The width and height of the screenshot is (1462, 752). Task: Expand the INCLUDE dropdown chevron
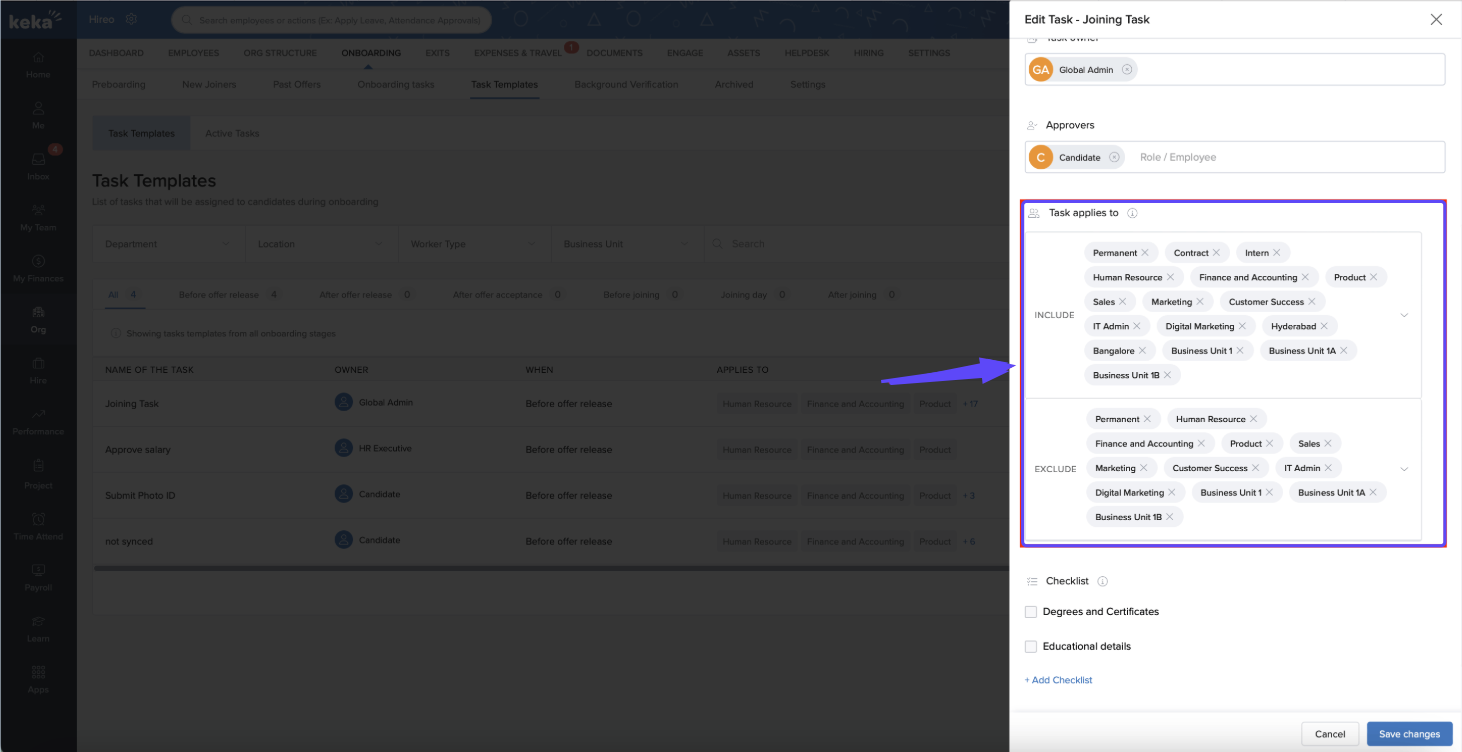tap(1403, 315)
